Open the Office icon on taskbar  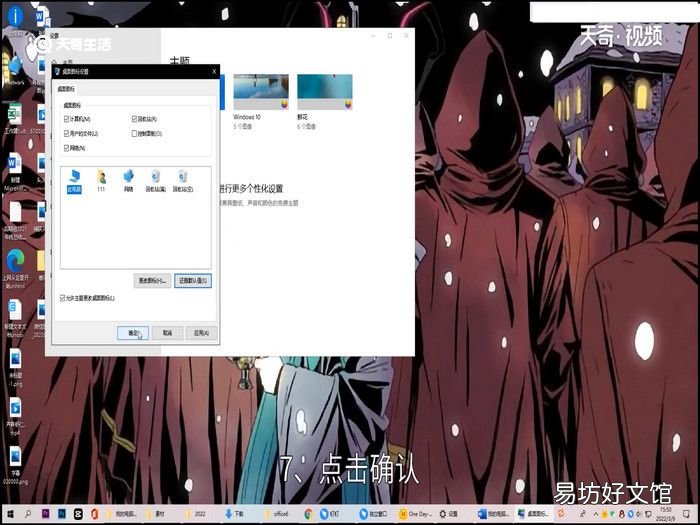(x=94, y=514)
